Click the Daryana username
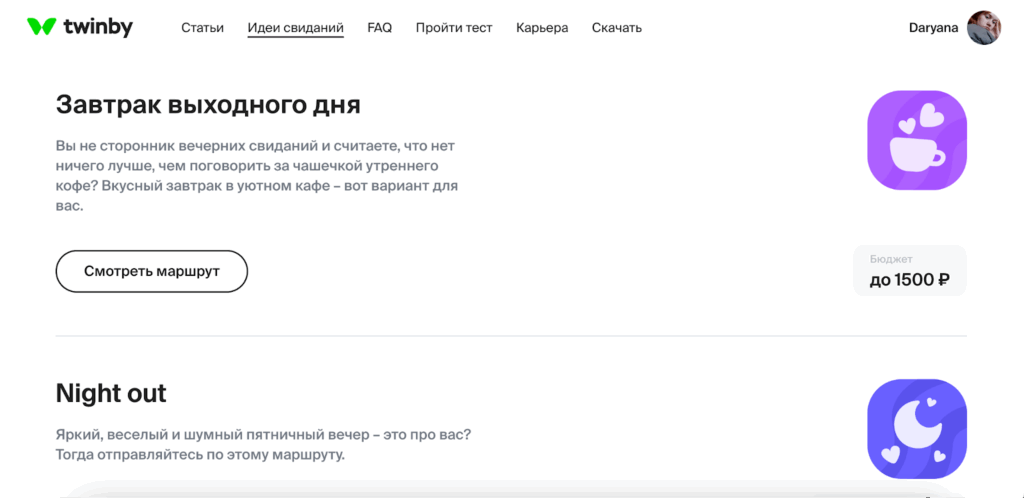The image size is (1024, 498). (x=933, y=28)
